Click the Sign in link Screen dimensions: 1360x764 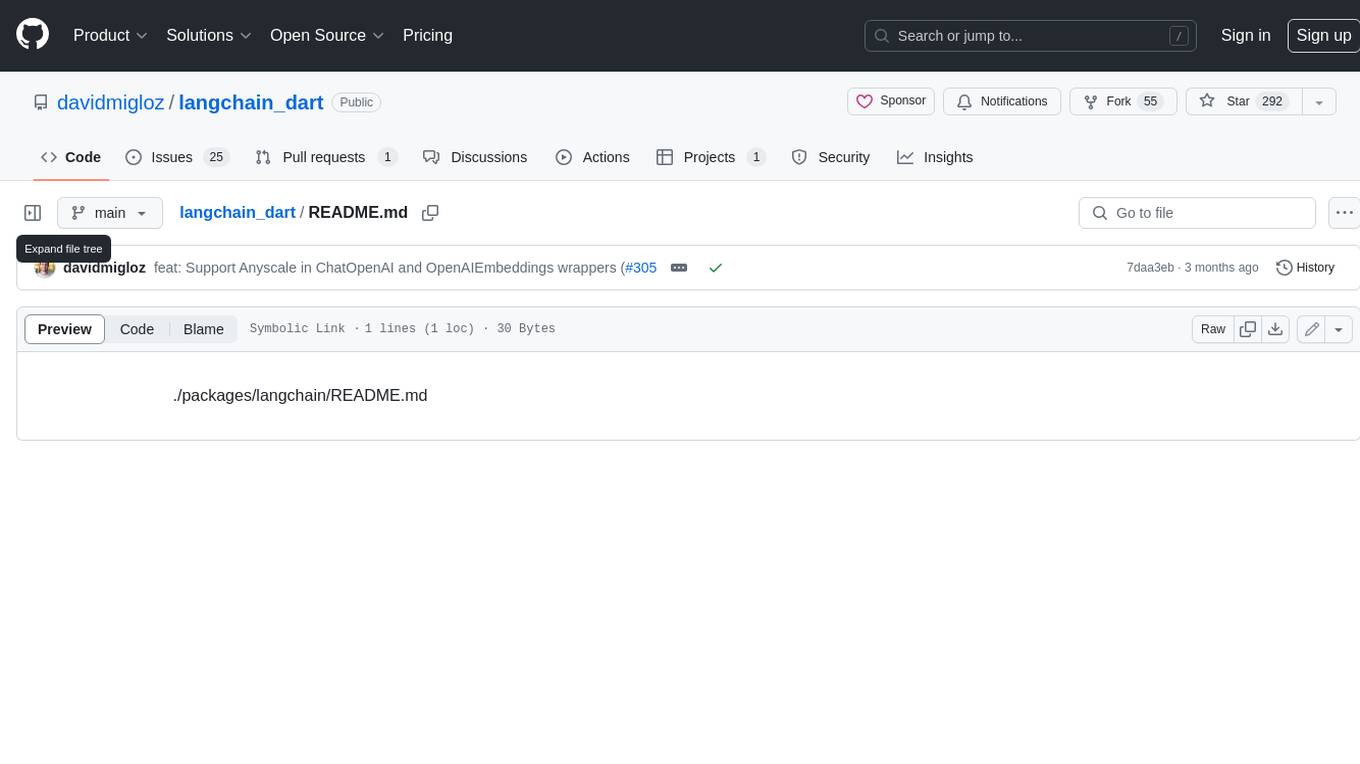click(x=1245, y=35)
